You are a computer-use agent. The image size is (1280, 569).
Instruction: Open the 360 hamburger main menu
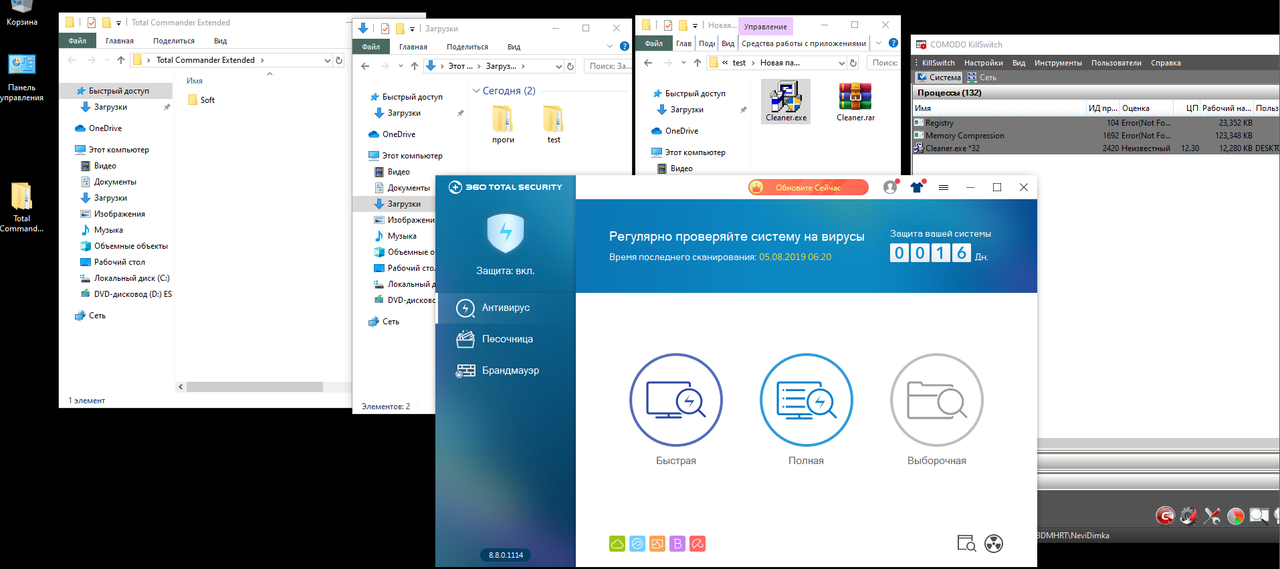pyautogui.click(x=943, y=187)
